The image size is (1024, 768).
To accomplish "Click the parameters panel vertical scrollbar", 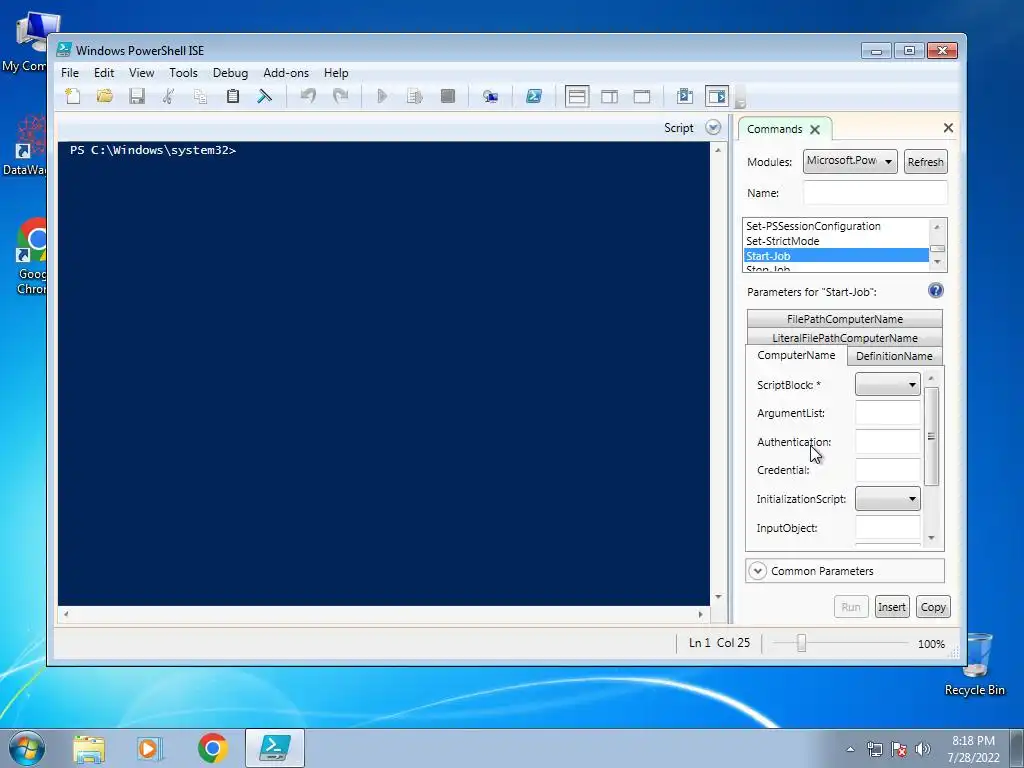I will click(932, 436).
